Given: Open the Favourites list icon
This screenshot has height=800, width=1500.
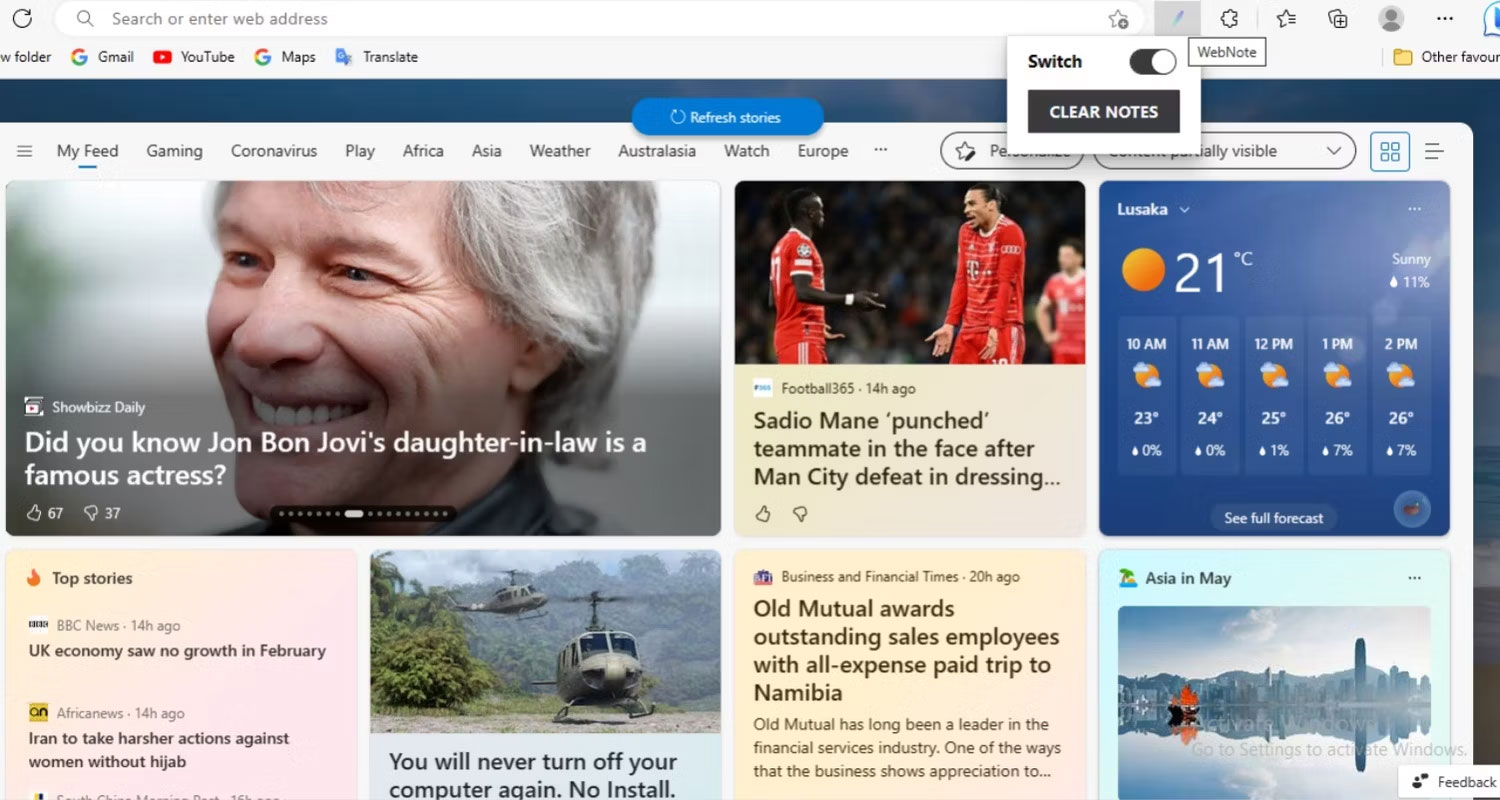Looking at the screenshot, I should 1286,18.
